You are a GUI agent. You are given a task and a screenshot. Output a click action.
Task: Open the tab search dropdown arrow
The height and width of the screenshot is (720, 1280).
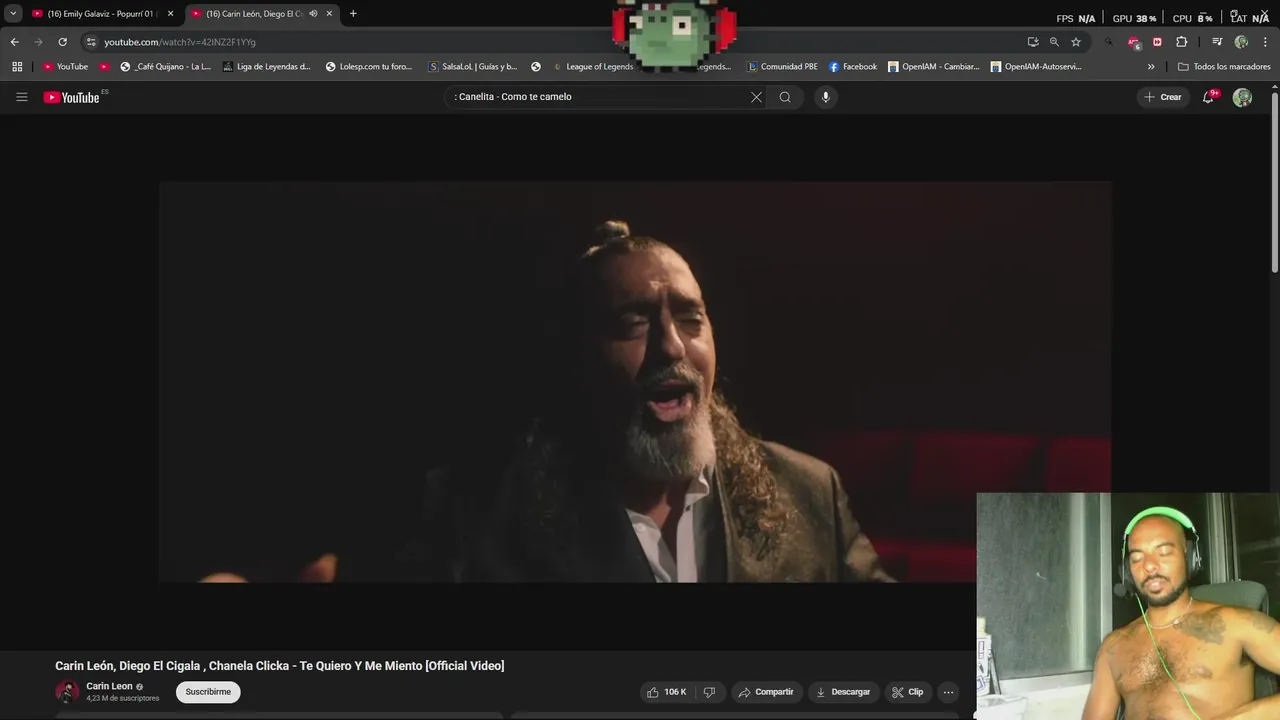(13, 14)
